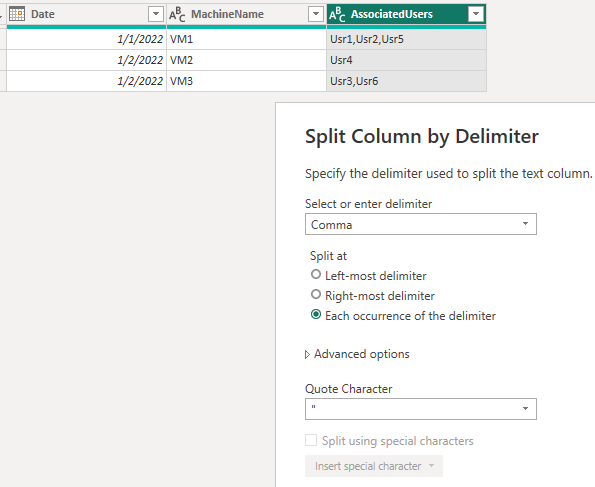Click the AssociatedUsers column ABC type icon

[x=337, y=14]
